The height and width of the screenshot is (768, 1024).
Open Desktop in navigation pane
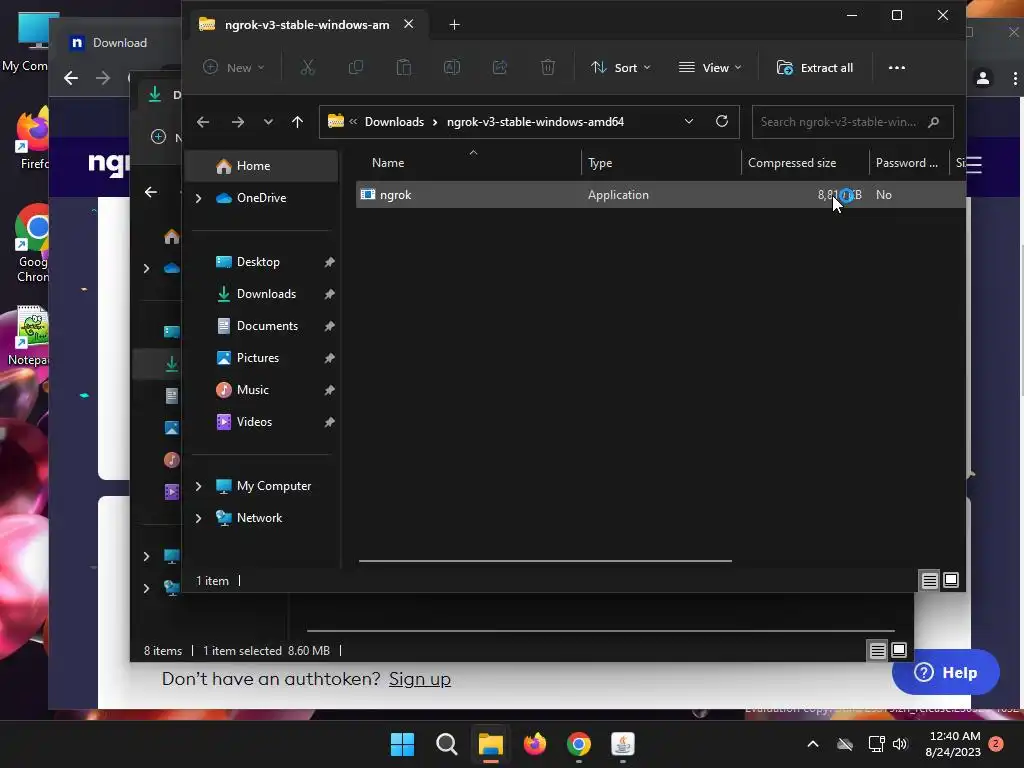point(262,262)
